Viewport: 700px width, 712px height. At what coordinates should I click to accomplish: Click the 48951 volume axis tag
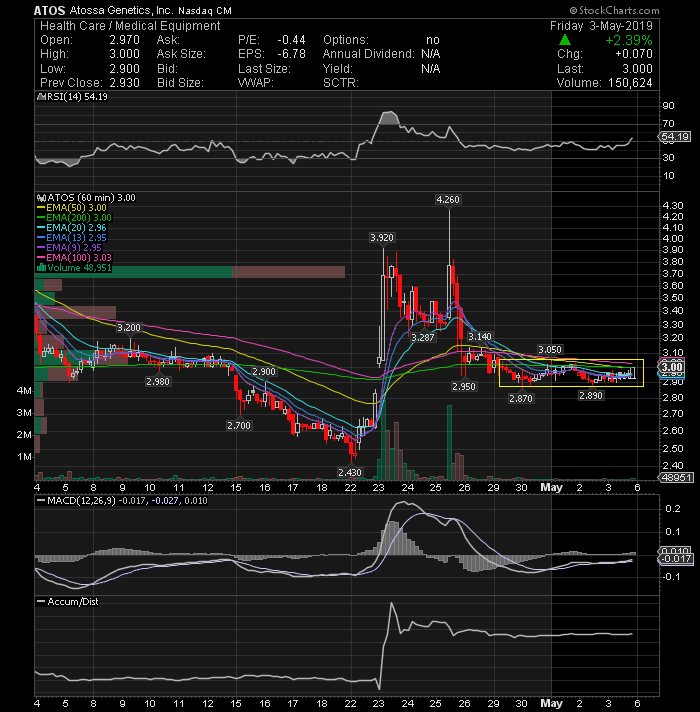[676, 478]
